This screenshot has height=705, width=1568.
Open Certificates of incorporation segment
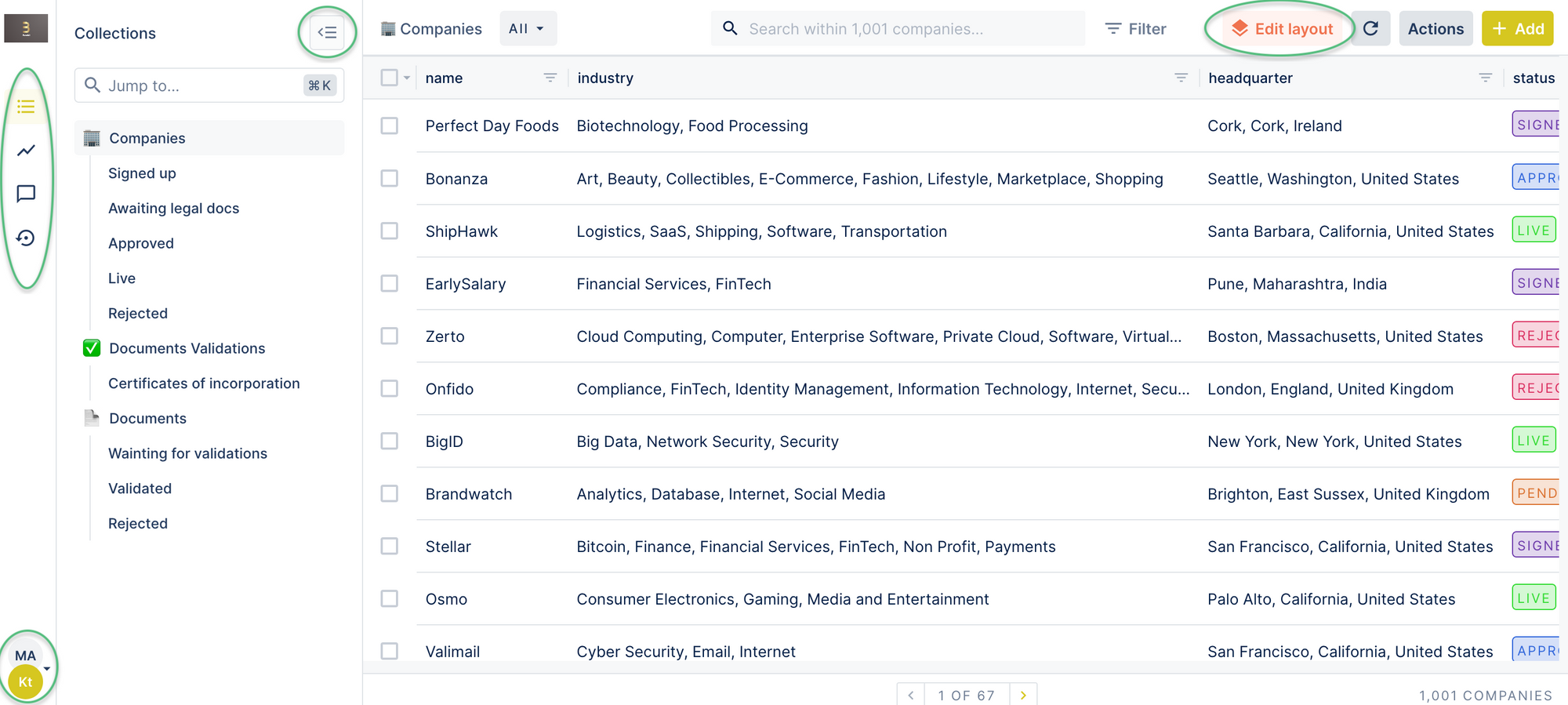pos(204,383)
